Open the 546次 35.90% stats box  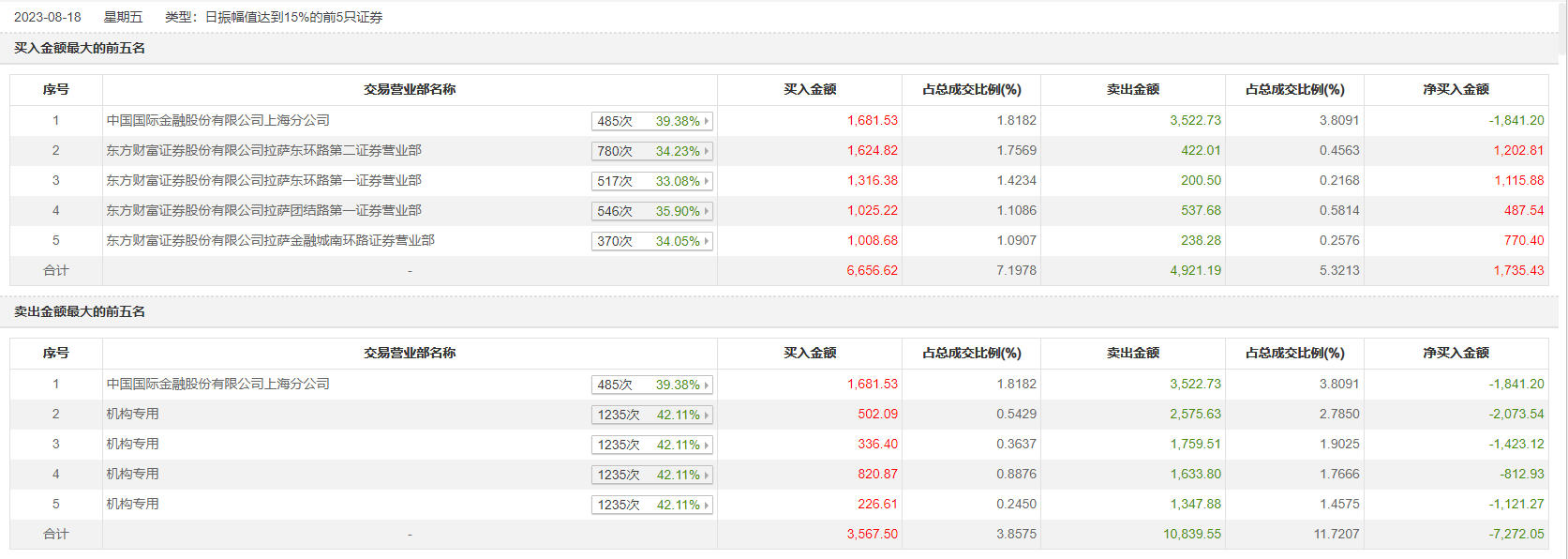pos(651,211)
